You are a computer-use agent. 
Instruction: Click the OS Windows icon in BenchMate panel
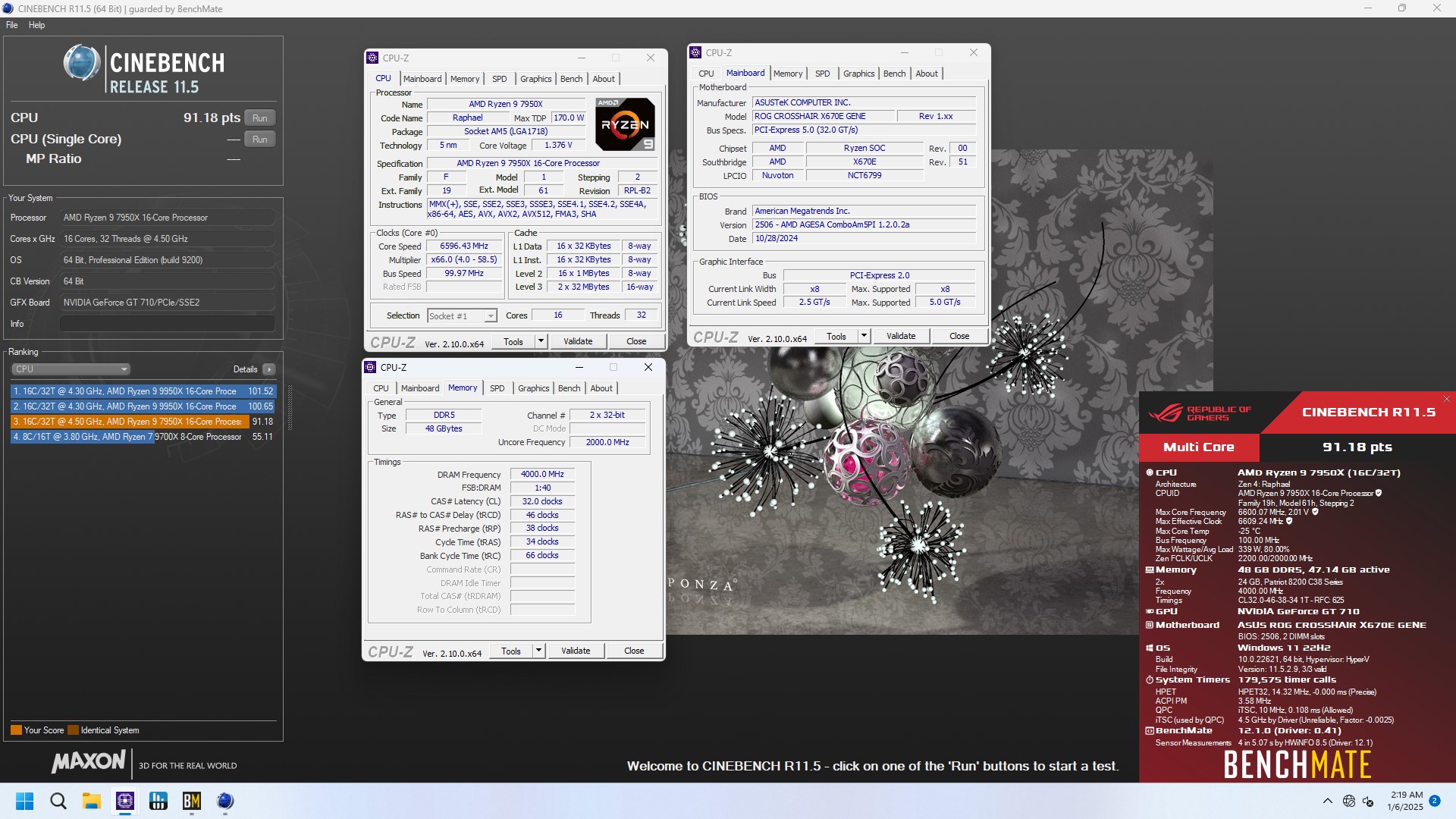tap(1150, 648)
